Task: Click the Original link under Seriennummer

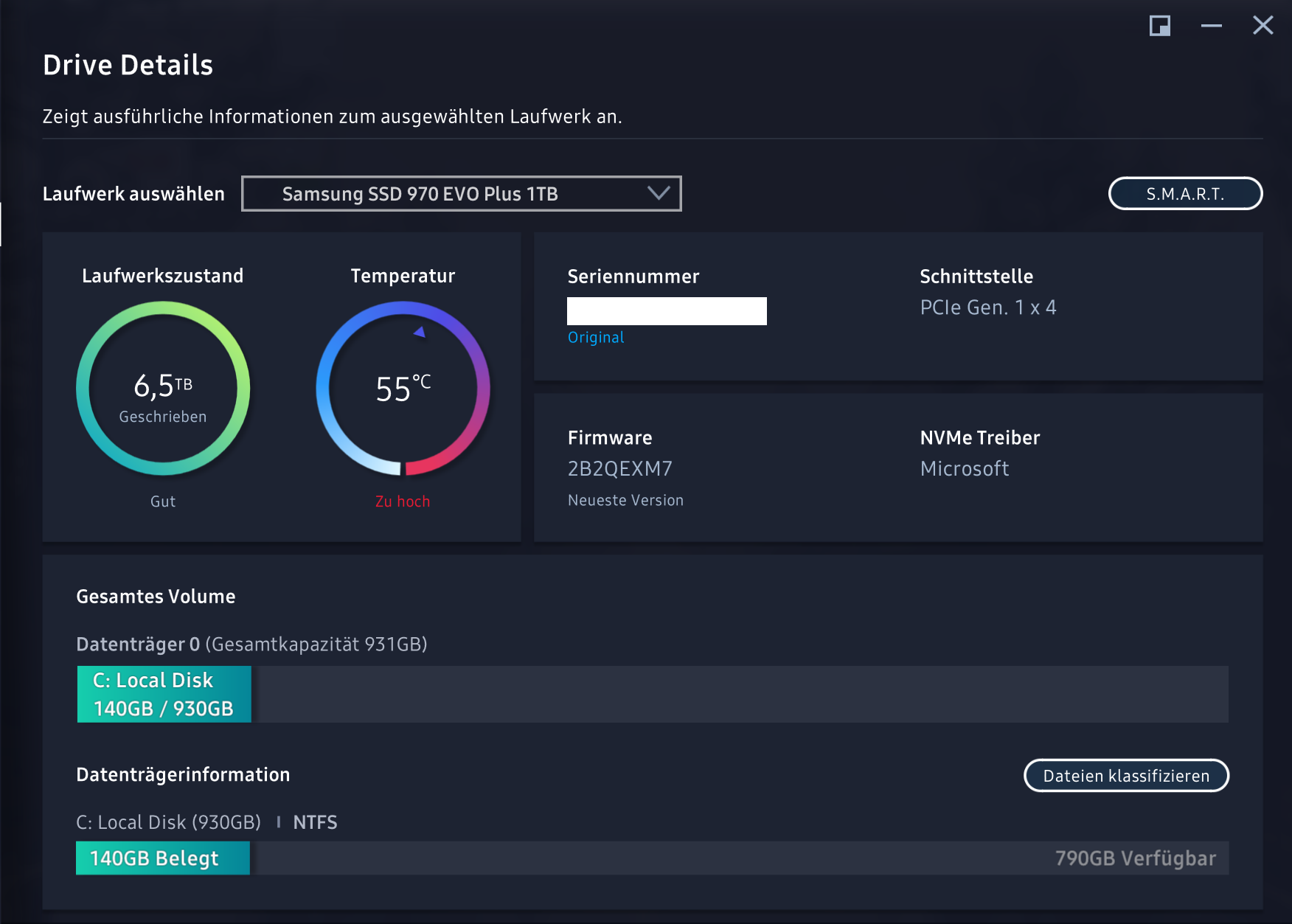Action: [596, 337]
